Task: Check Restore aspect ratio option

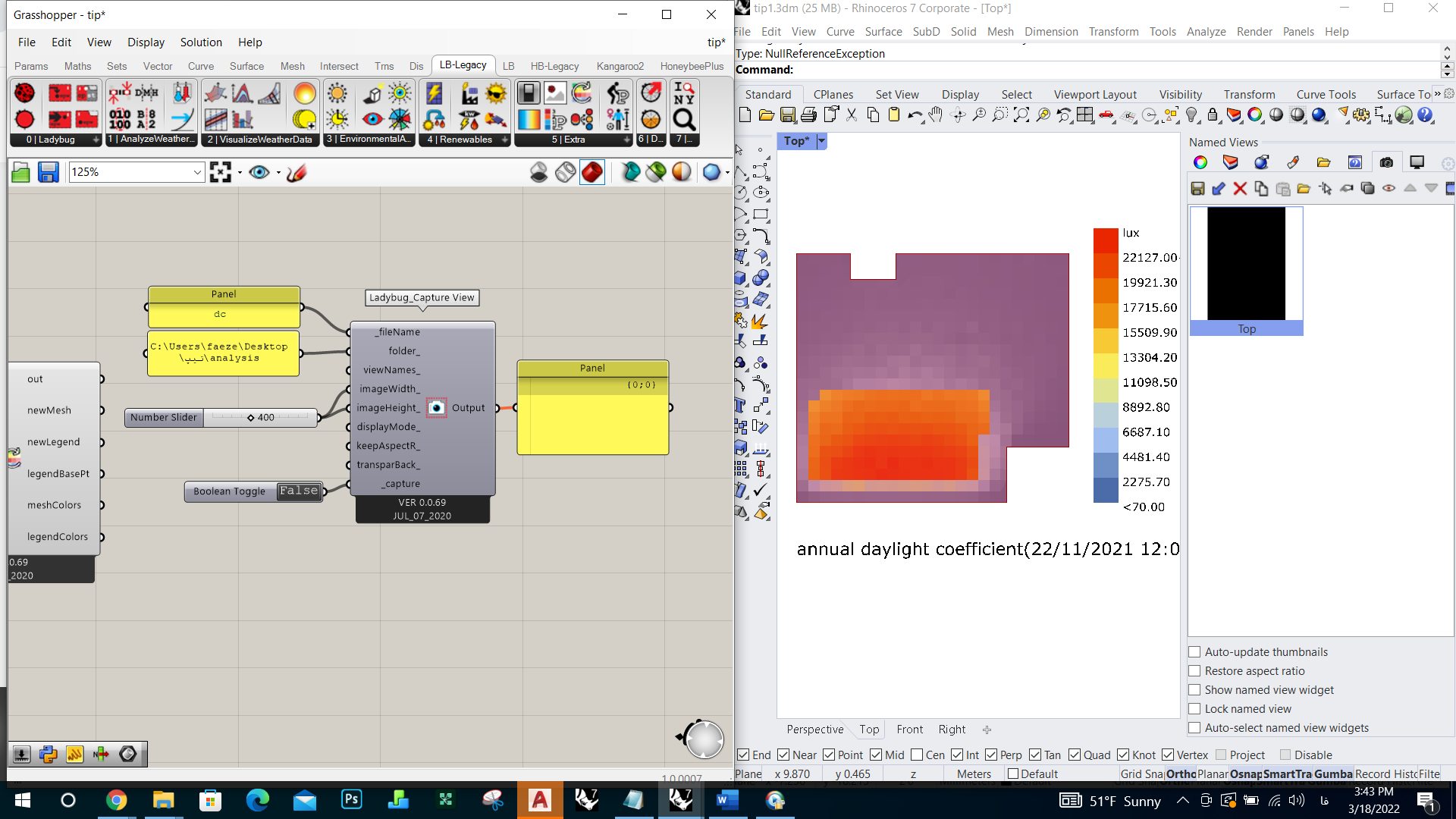Action: click(x=1194, y=671)
